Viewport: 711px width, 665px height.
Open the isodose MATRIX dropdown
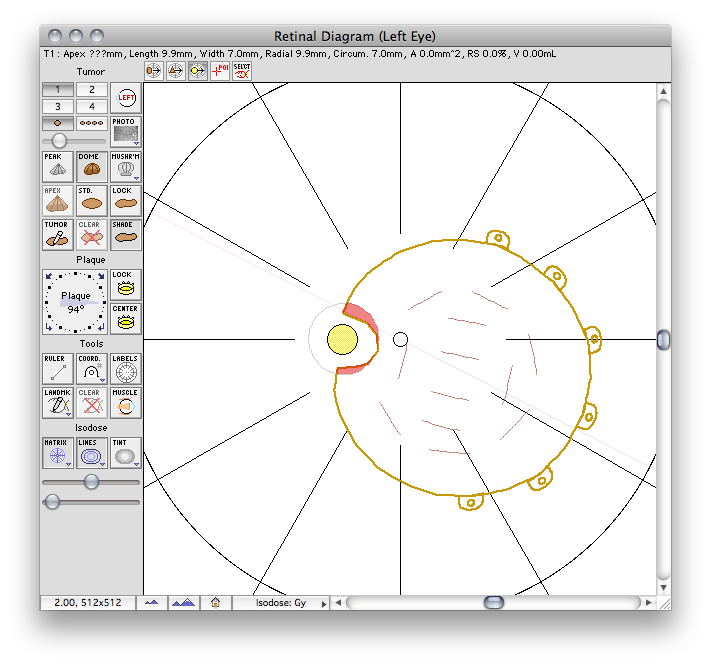tap(68, 464)
